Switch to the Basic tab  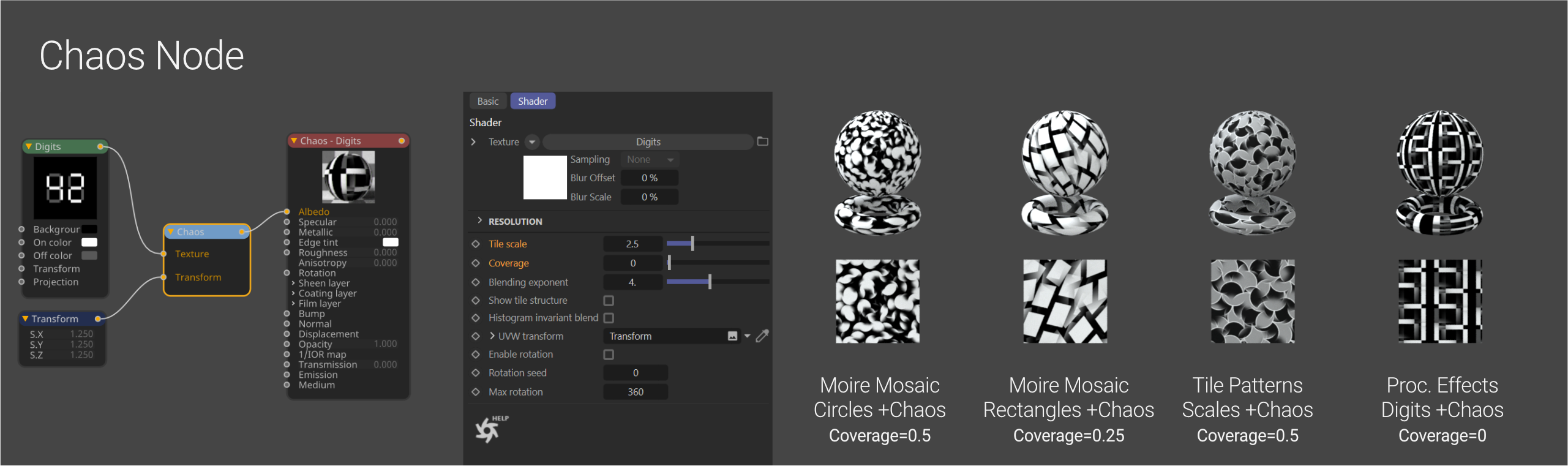coord(488,101)
